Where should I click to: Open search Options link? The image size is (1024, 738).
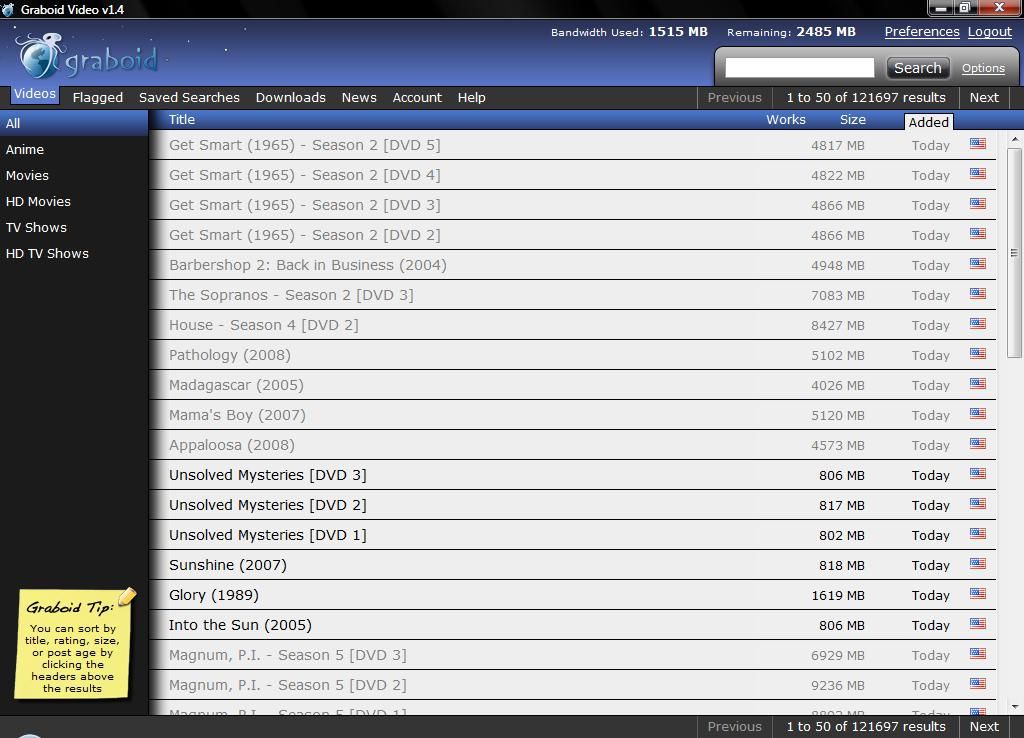click(983, 68)
